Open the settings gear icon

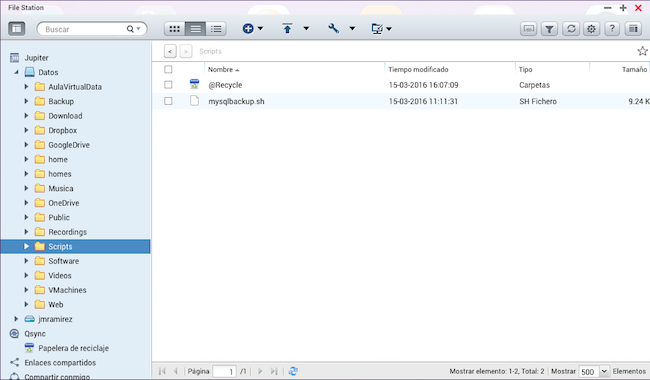point(592,29)
